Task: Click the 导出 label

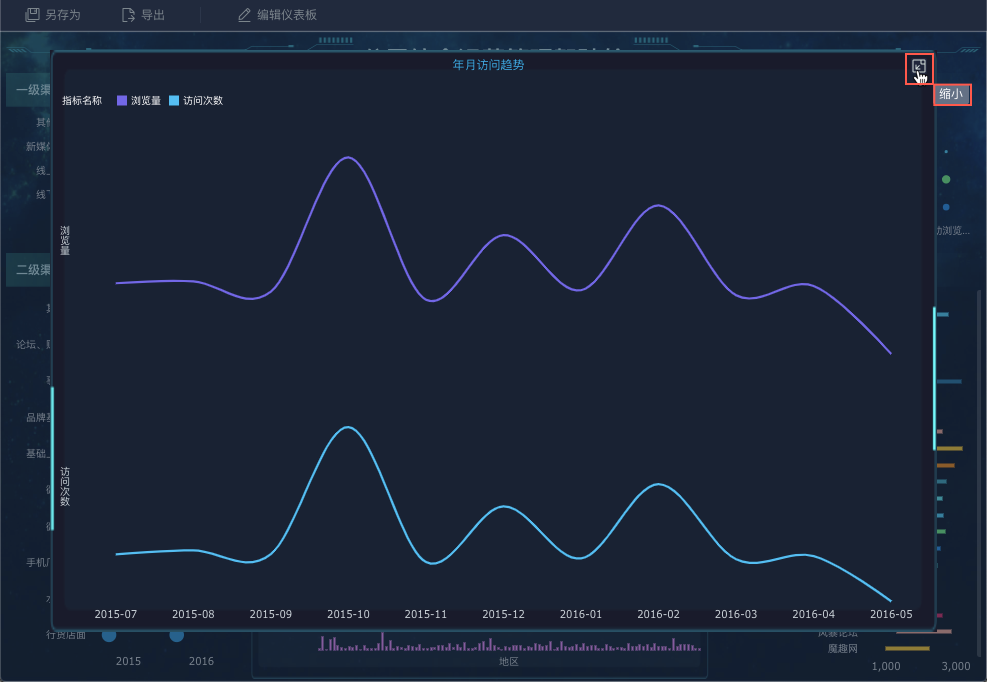Action: (x=153, y=14)
